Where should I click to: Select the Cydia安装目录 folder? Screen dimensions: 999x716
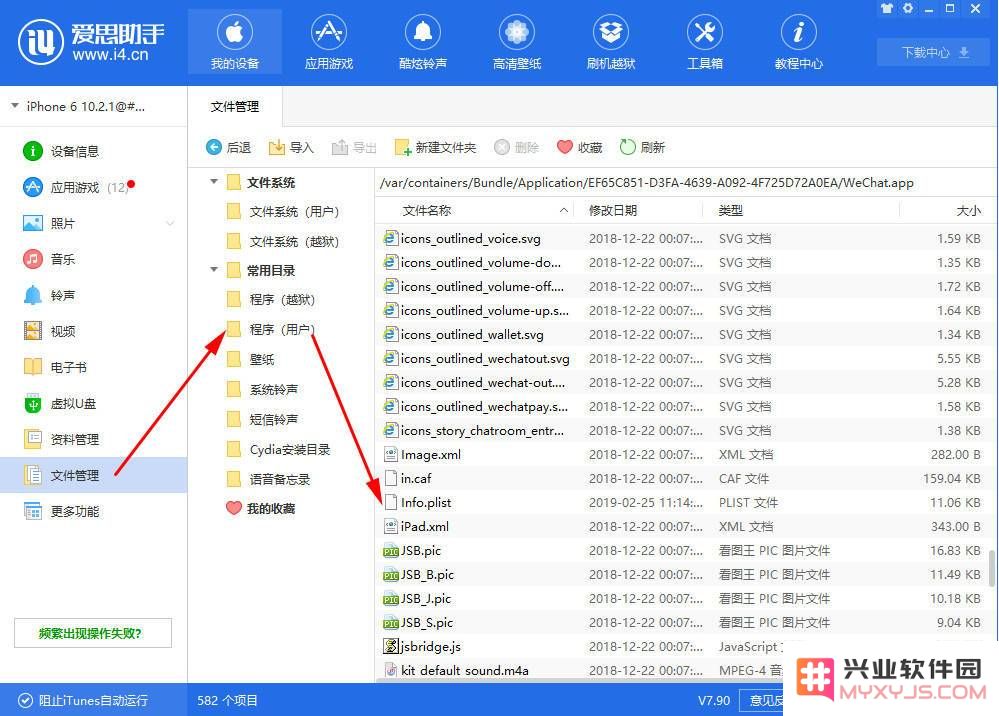click(278, 449)
